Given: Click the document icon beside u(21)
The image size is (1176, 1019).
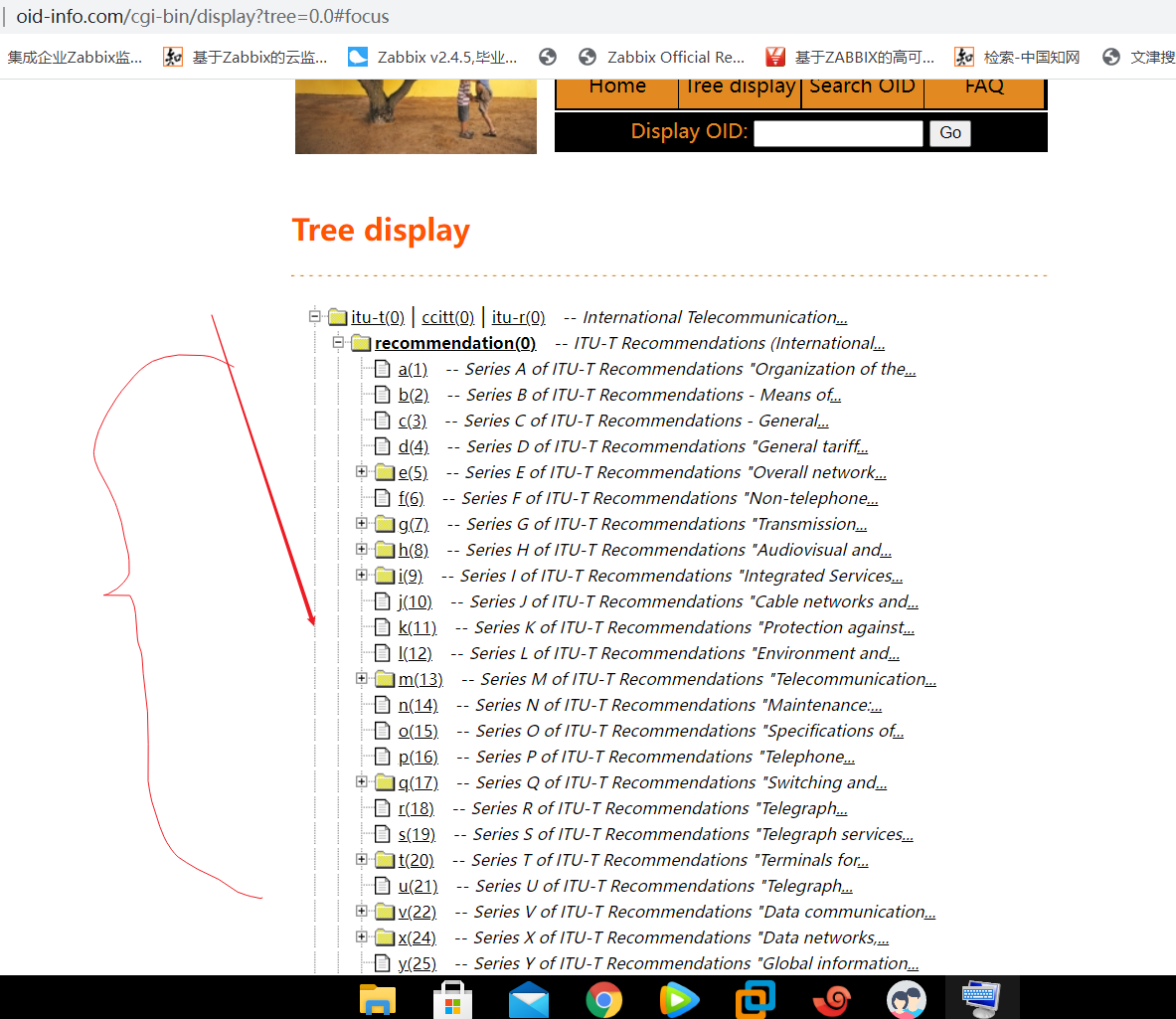Looking at the screenshot, I should 383,886.
